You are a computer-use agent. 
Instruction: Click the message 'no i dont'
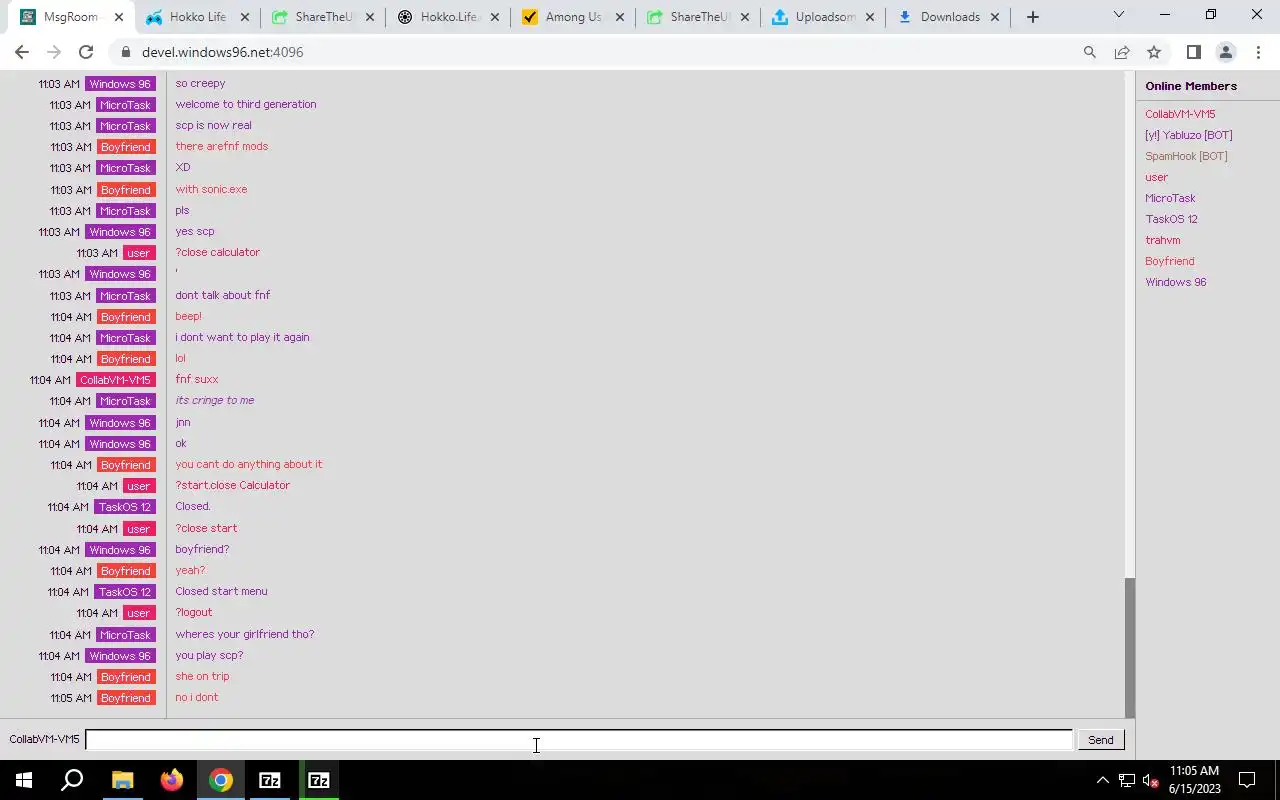(x=196, y=697)
